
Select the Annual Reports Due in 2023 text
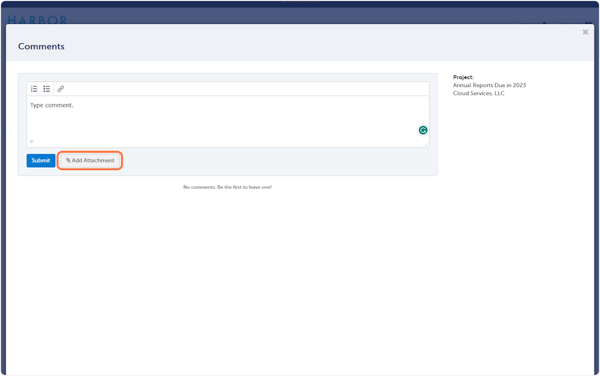click(489, 85)
